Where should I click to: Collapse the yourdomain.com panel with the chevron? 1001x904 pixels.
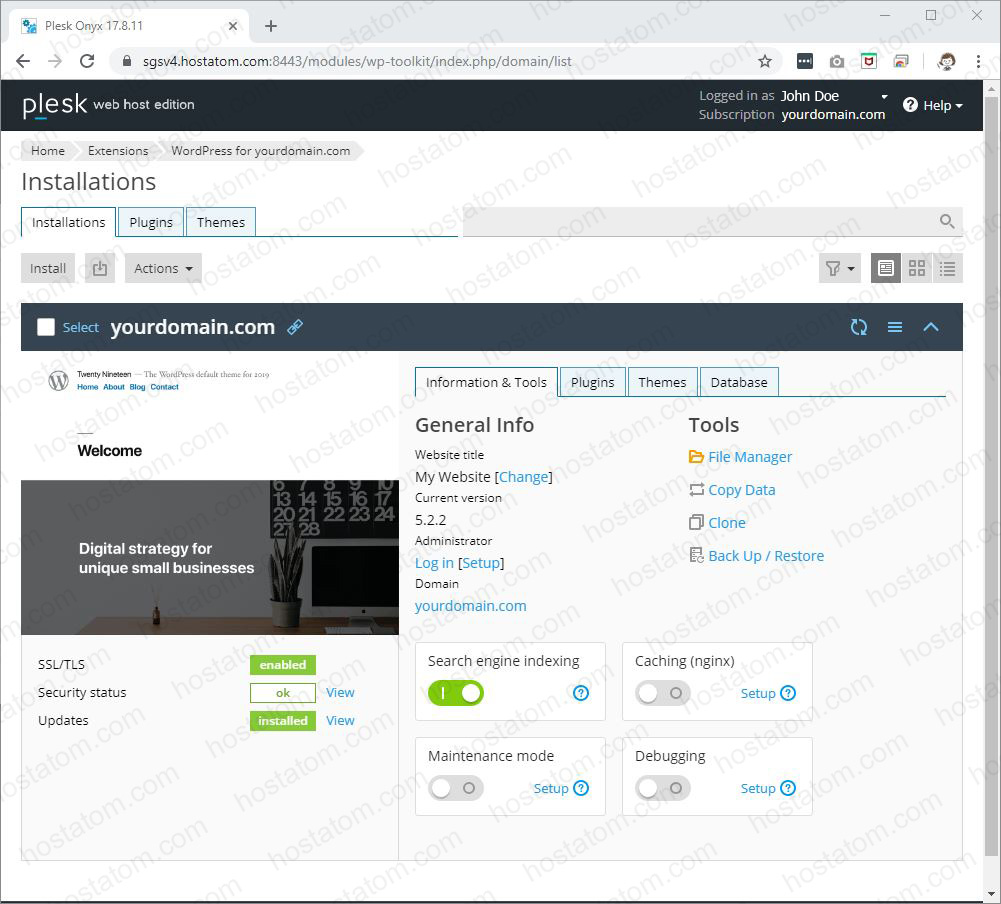click(x=931, y=326)
